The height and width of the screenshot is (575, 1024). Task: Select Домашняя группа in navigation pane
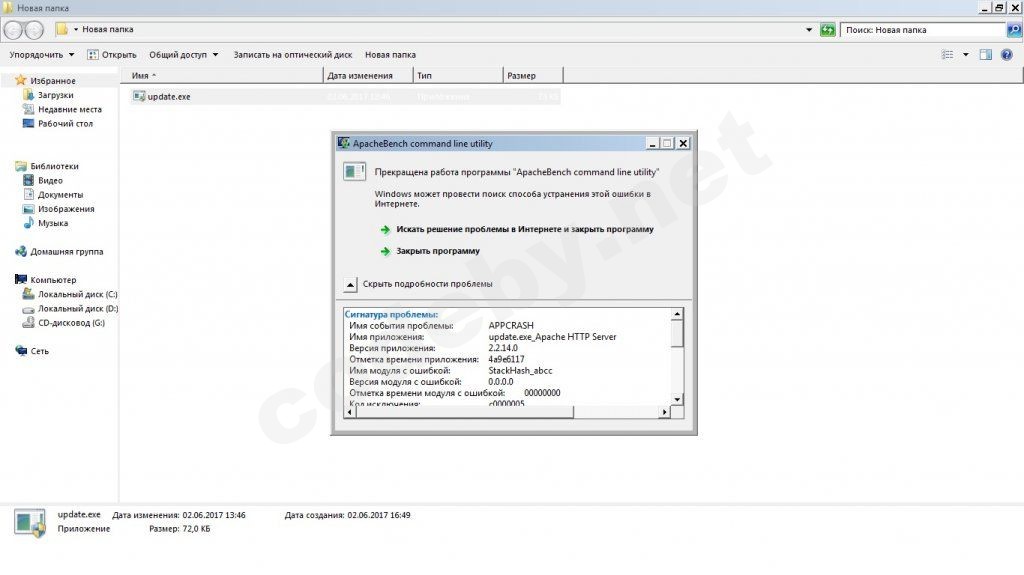pyautogui.click(x=67, y=252)
